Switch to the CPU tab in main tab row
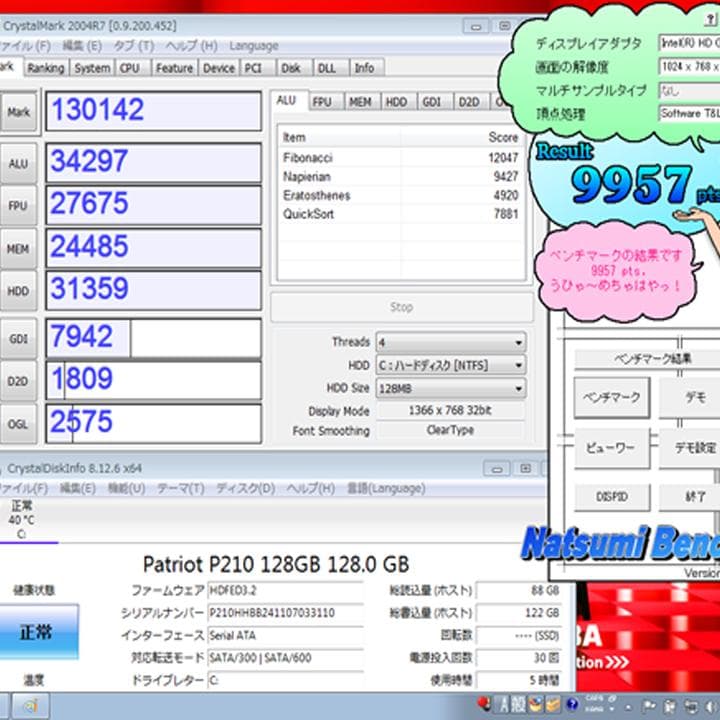This screenshot has width=720, height=720. [132, 68]
